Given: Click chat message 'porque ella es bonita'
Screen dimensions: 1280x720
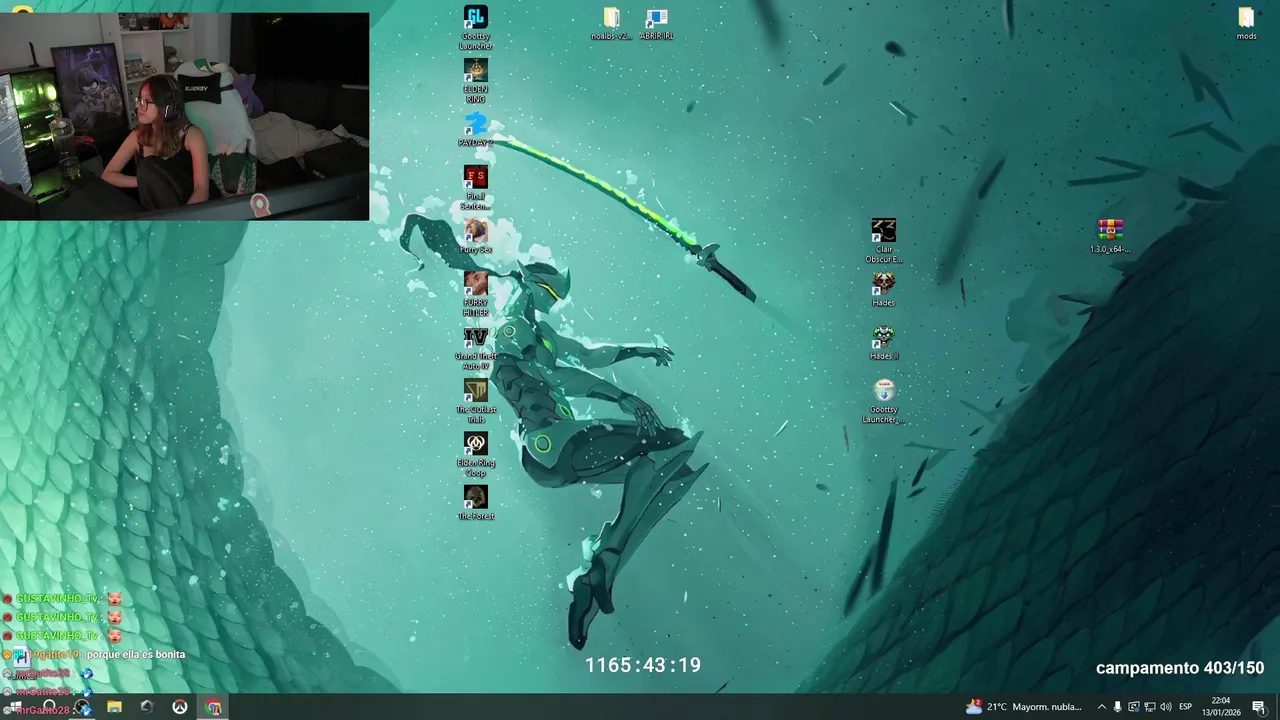Looking at the screenshot, I should point(136,654).
